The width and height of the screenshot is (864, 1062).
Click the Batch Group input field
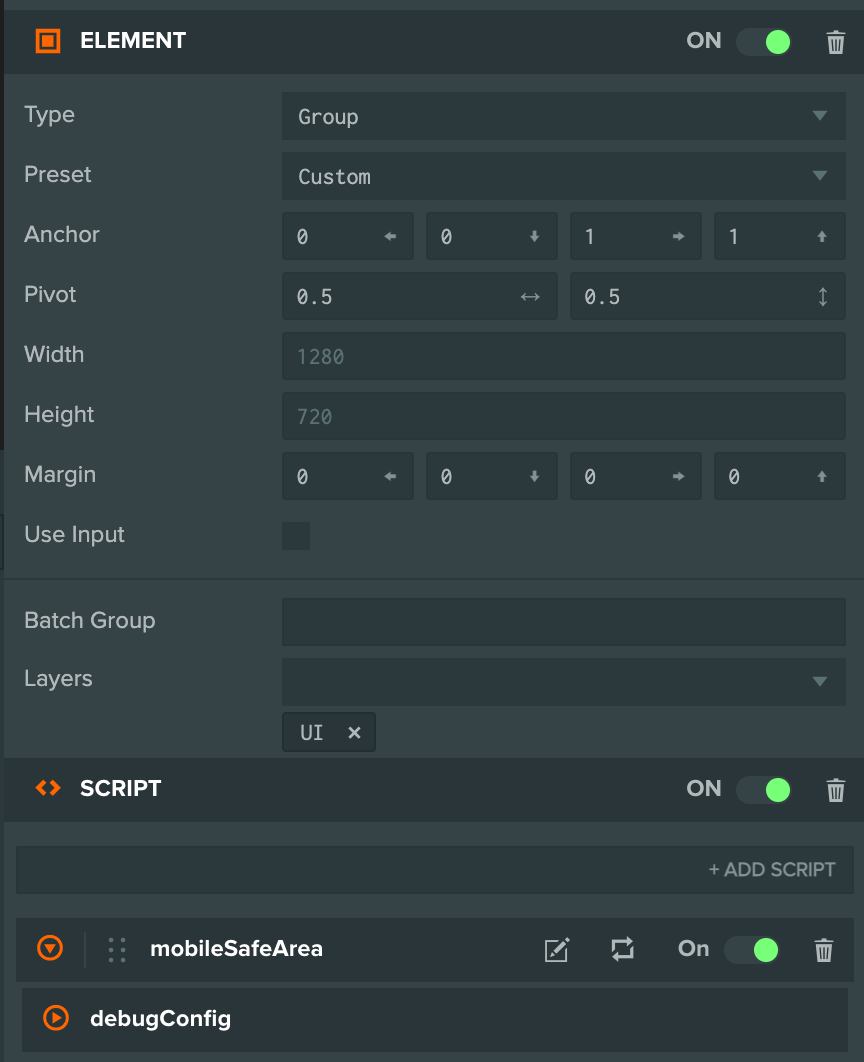(563, 622)
